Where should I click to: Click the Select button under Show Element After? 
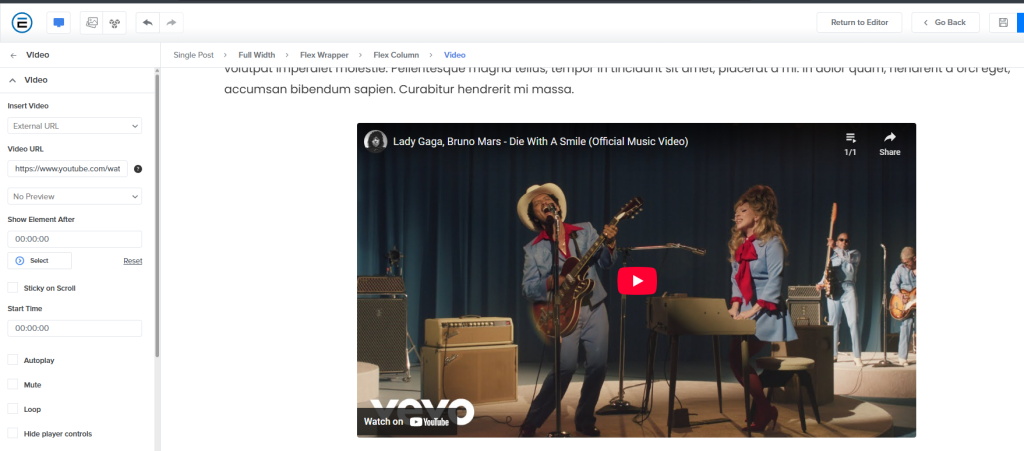39,261
